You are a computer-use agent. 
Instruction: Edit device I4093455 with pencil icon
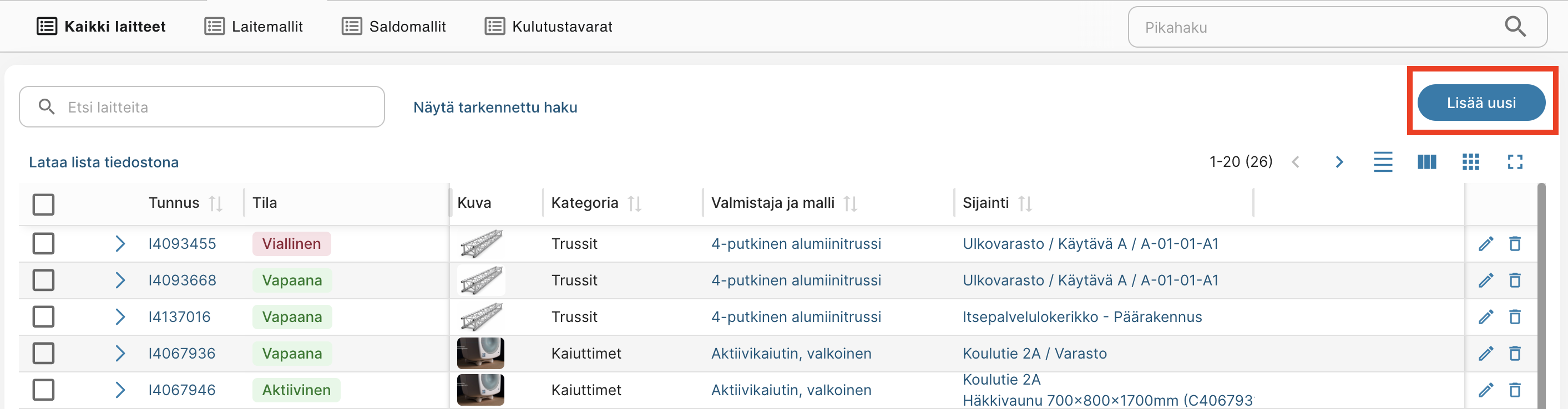[1486, 244]
